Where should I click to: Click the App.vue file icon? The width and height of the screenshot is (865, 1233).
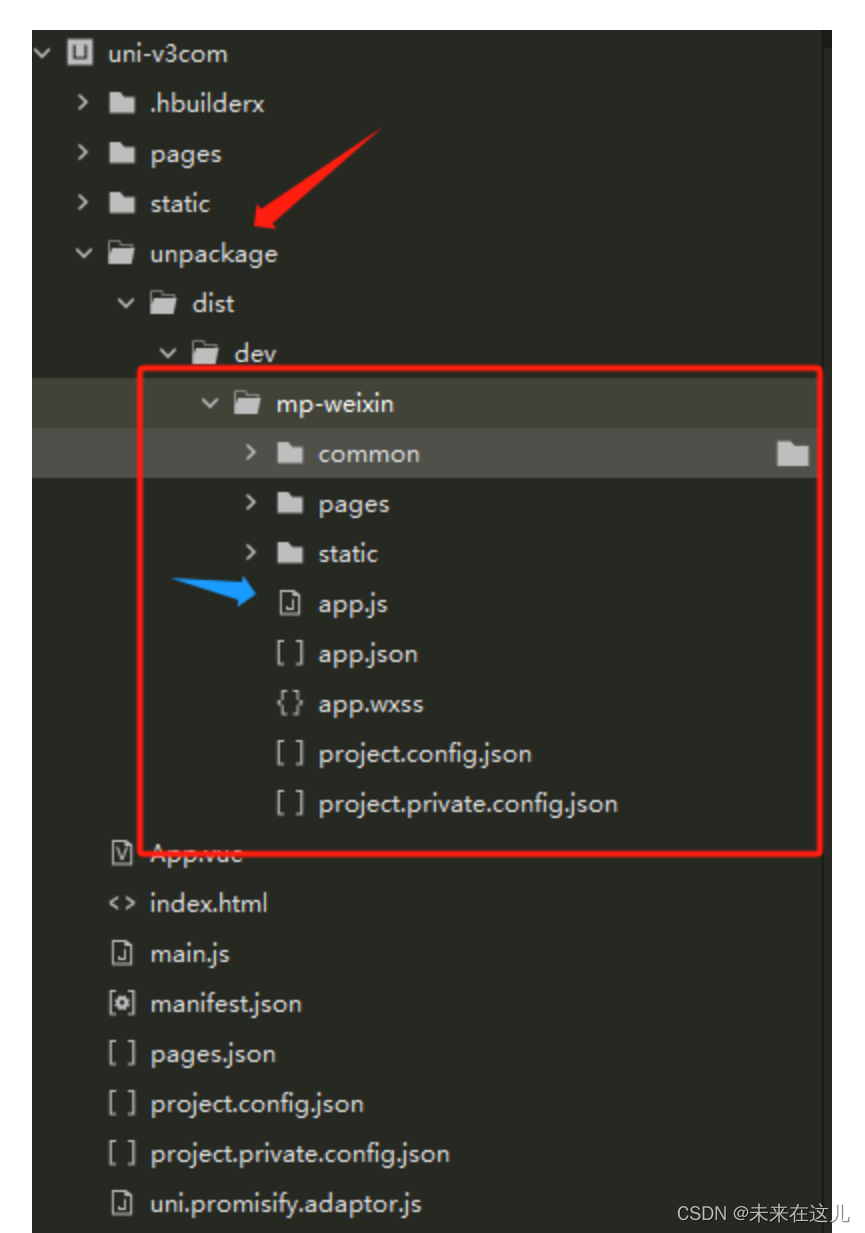point(122,853)
